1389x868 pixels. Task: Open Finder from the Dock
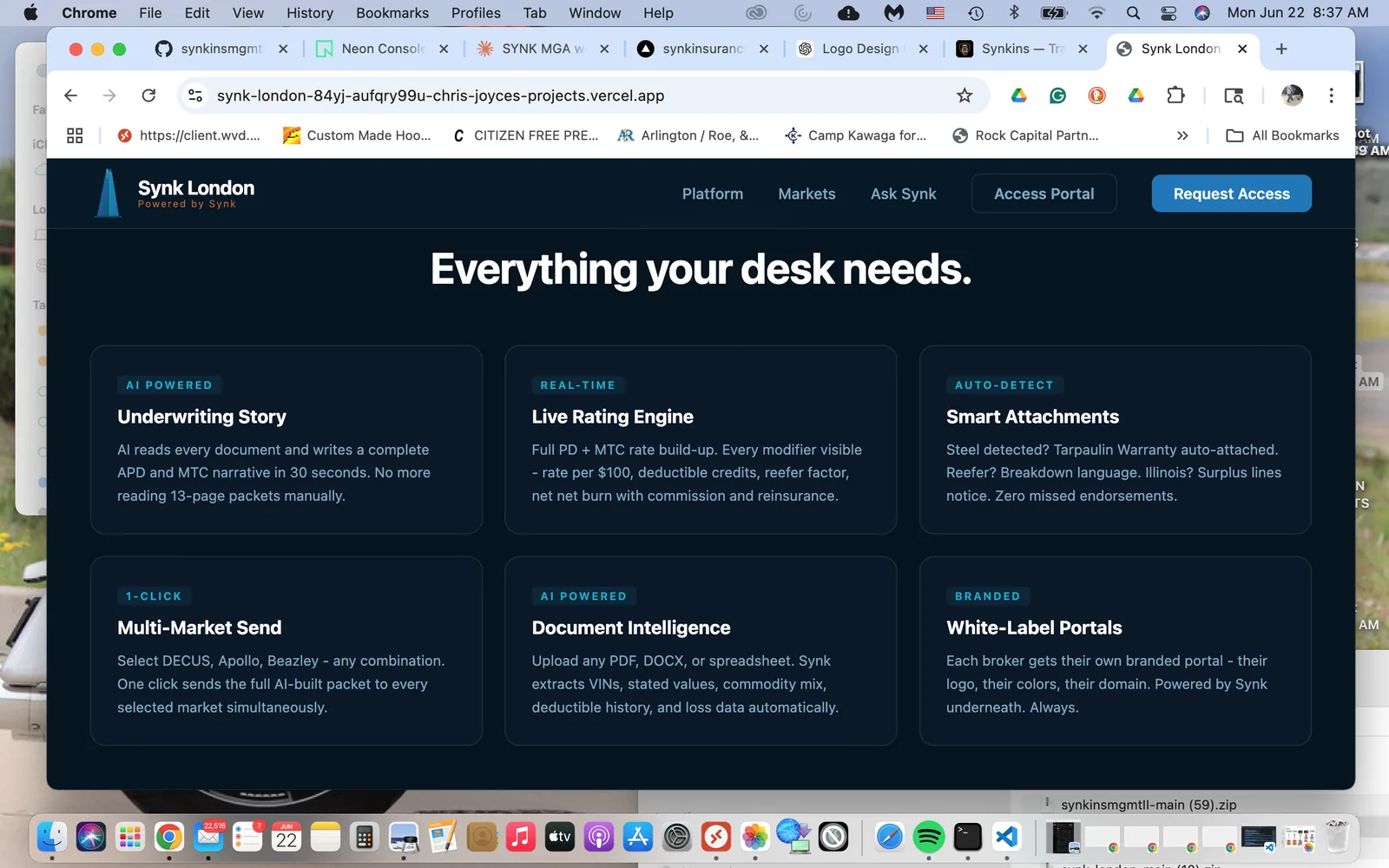click(52, 838)
